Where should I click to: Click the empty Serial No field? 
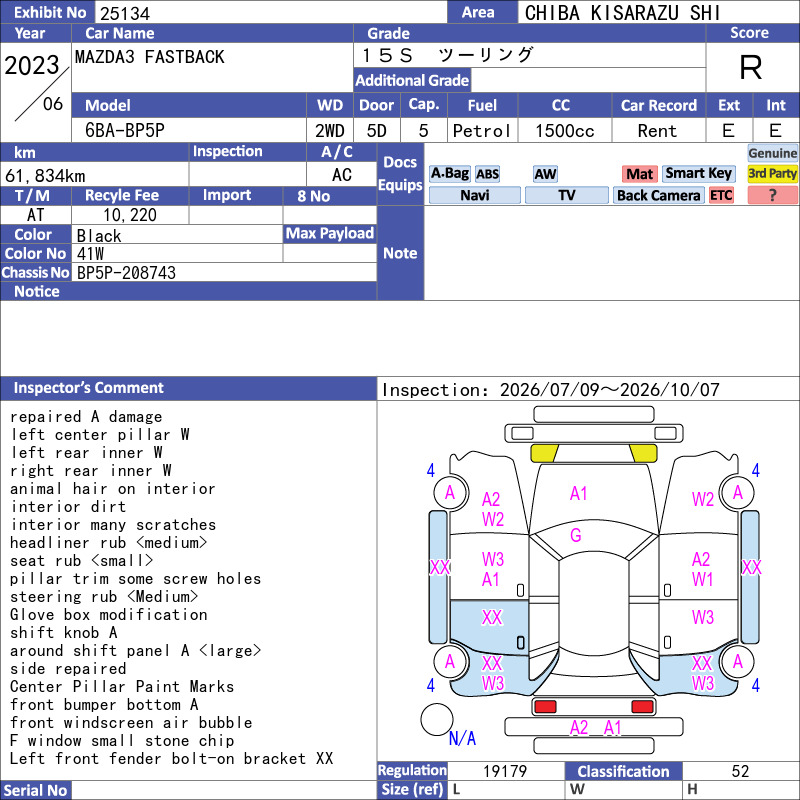[x=224, y=790]
